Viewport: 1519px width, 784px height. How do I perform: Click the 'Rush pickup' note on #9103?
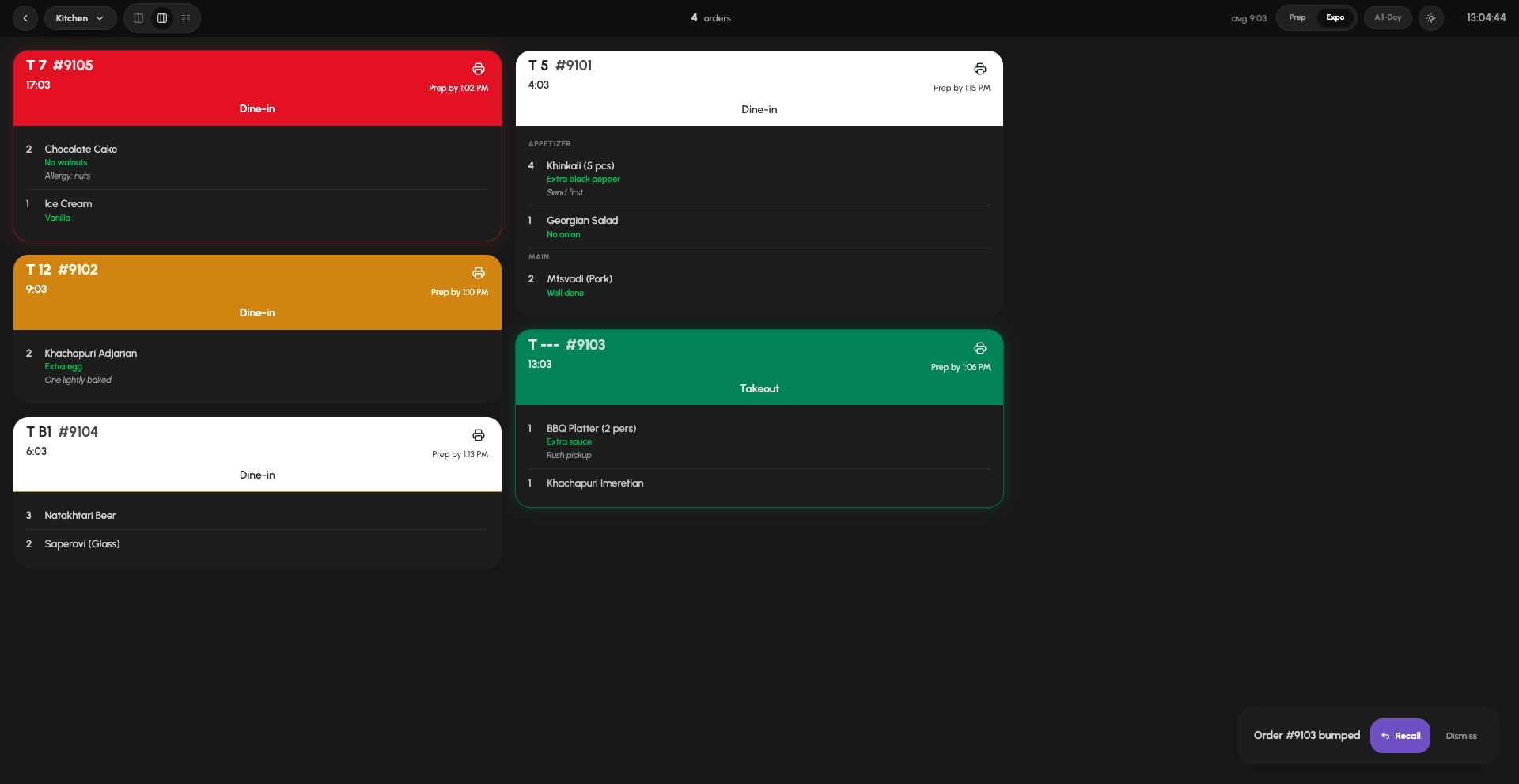pyautogui.click(x=569, y=456)
